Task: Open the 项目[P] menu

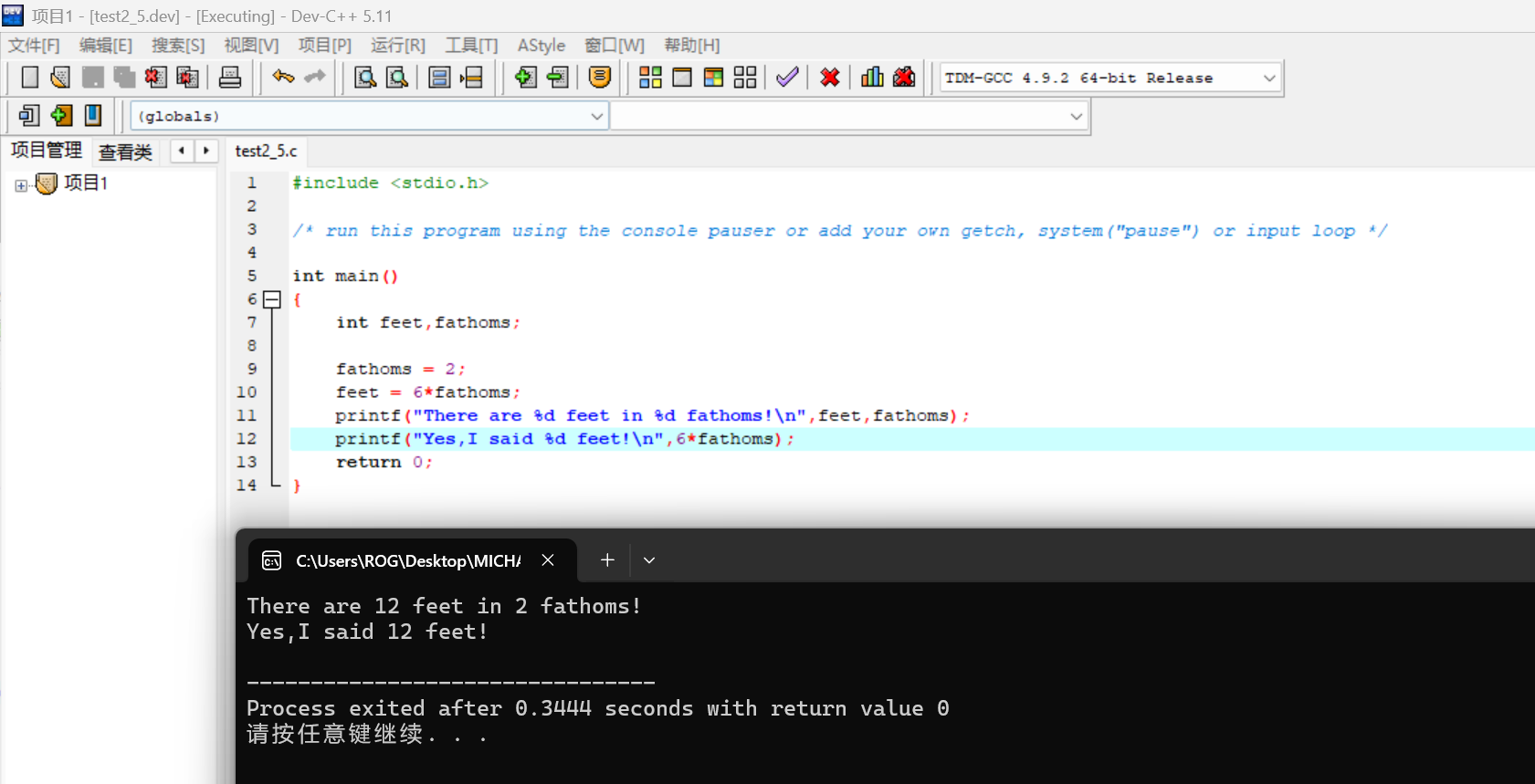Action: [x=324, y=46]
